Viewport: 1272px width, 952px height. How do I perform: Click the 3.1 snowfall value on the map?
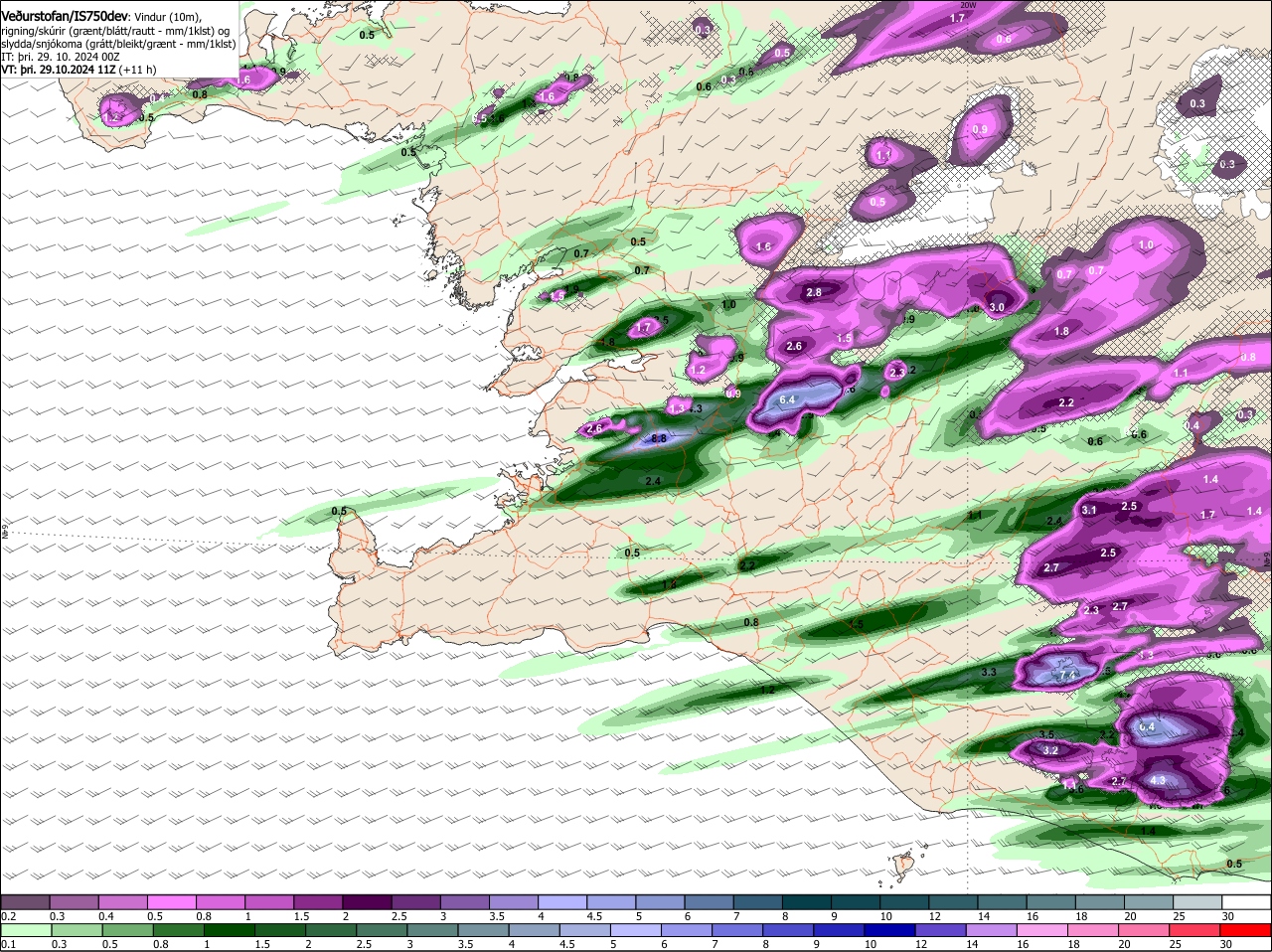[1089, 510]
